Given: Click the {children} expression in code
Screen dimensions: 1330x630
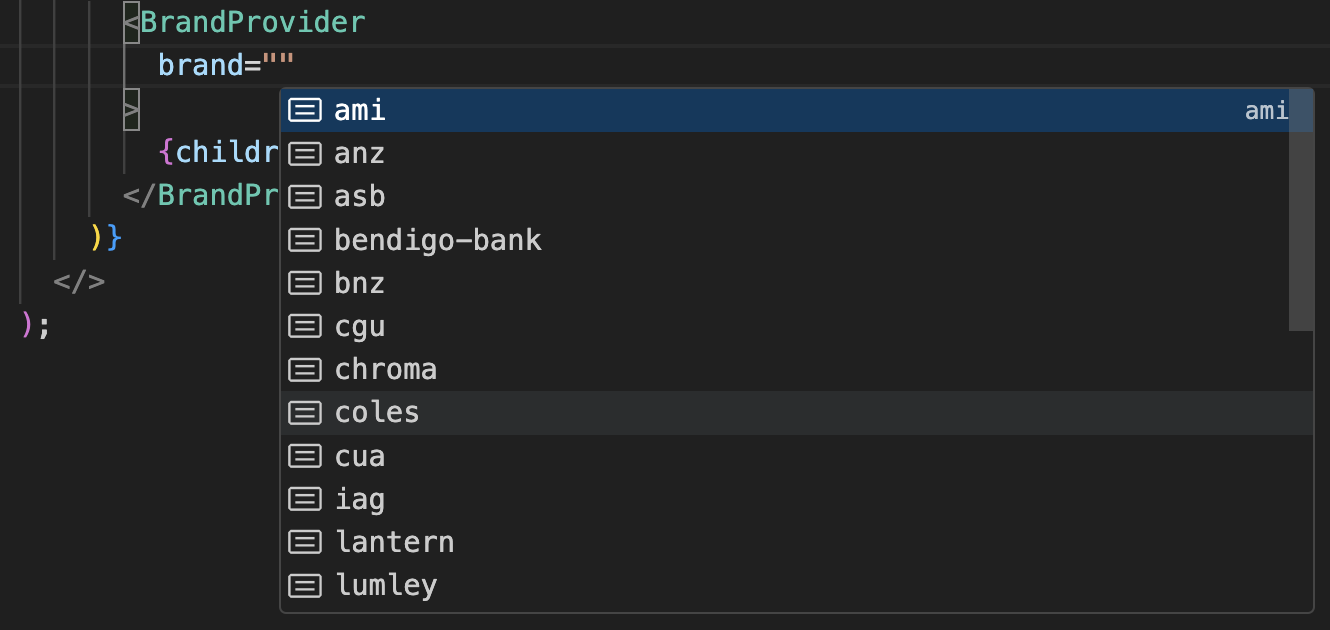Looking at the screenshot, I should point(220,152).
